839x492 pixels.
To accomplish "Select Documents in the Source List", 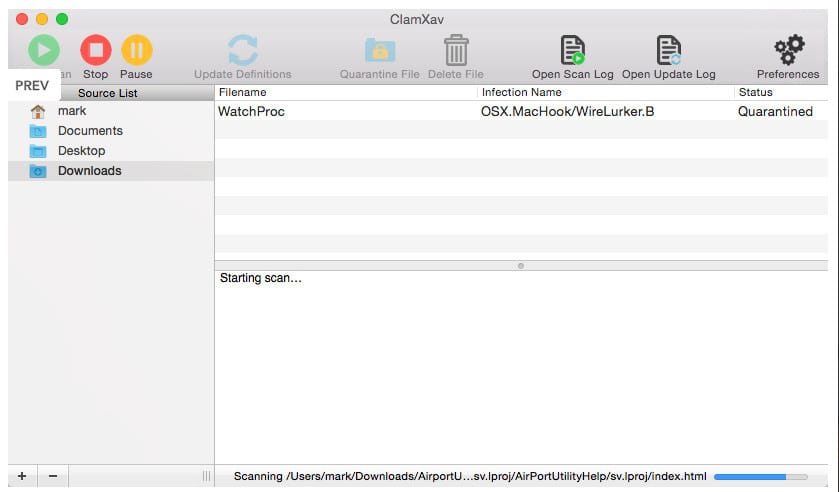I will point(90,131).
